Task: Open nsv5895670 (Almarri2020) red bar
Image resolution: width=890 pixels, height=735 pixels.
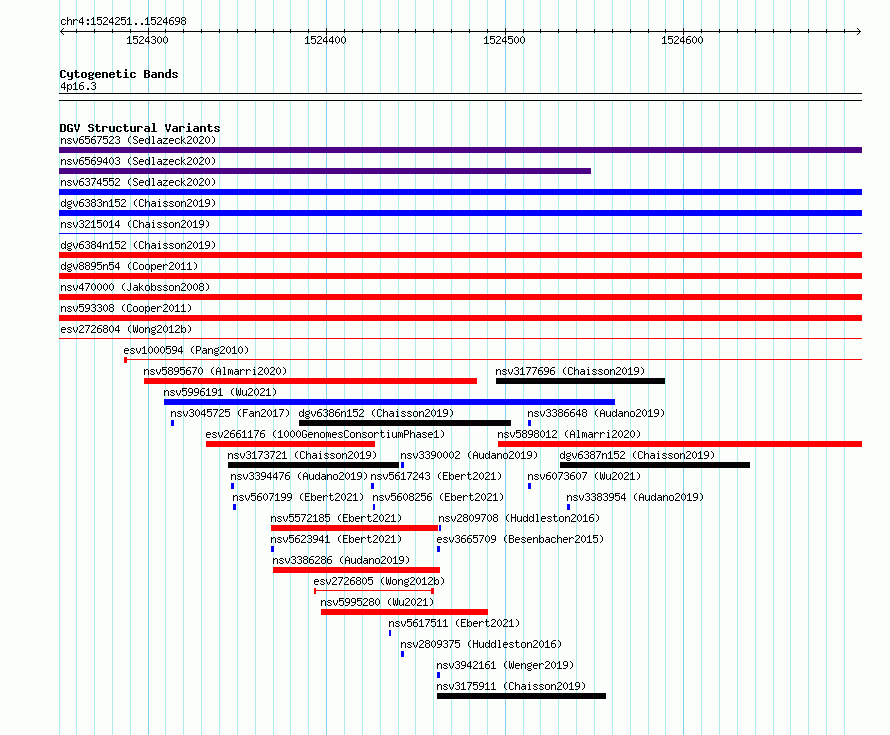Action: [310, 381]
